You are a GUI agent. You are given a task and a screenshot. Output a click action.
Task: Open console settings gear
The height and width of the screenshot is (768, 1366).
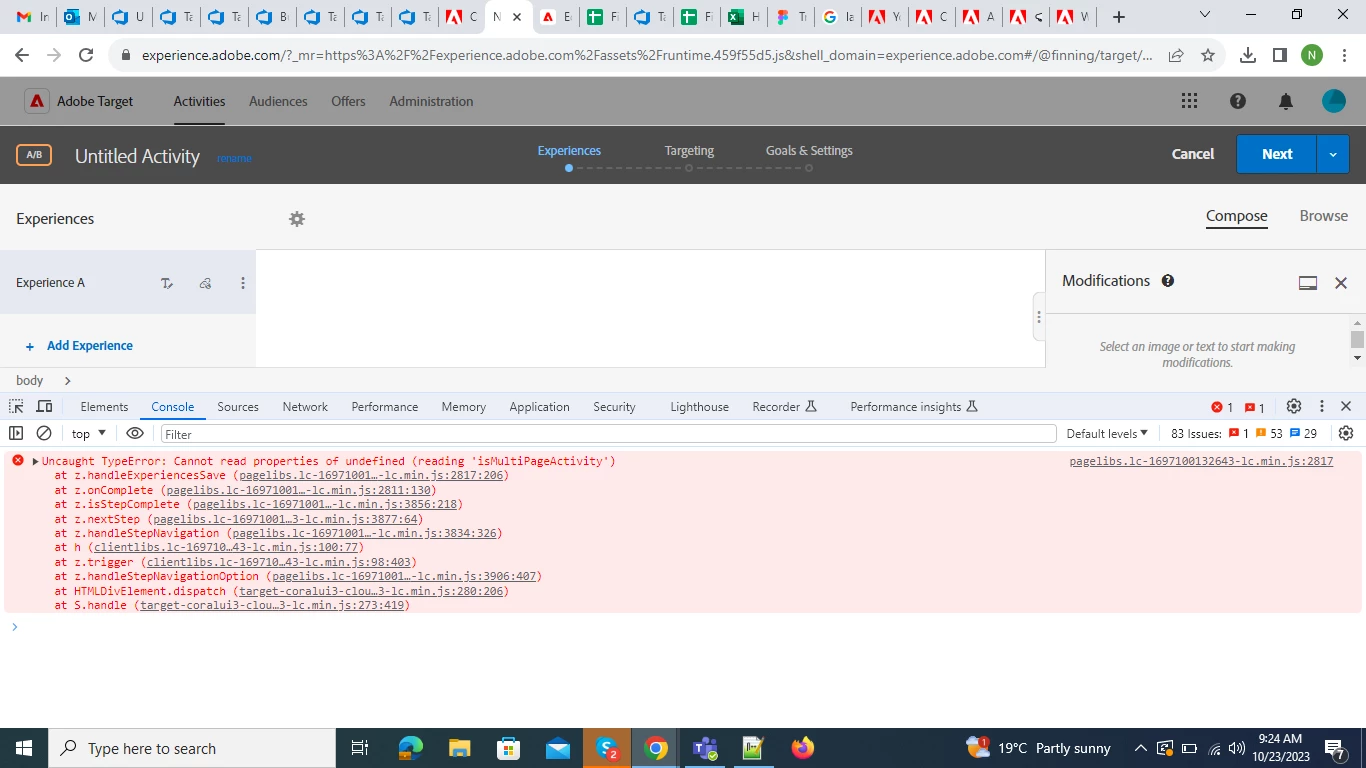(x=1346, y=433)
